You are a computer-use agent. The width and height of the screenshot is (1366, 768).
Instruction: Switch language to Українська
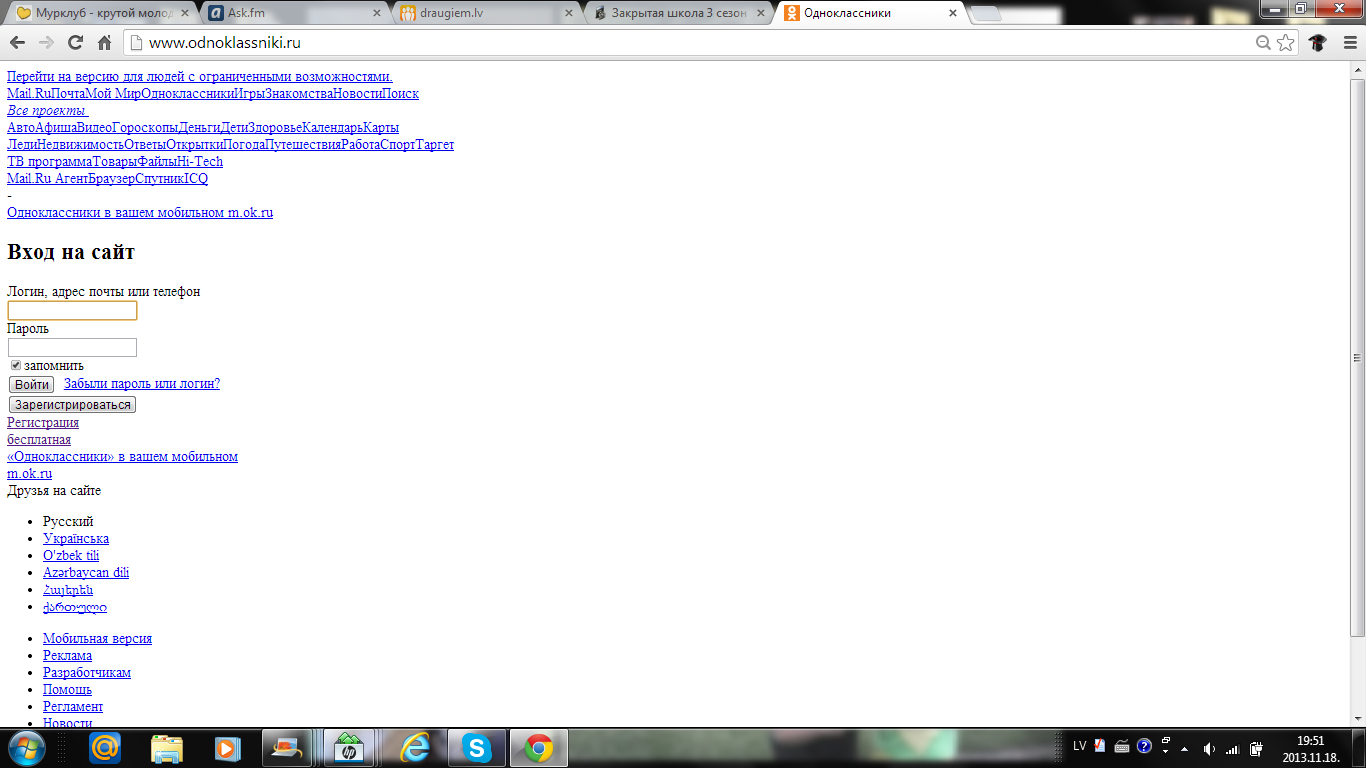pyautogui.click(x=76, y=539)
